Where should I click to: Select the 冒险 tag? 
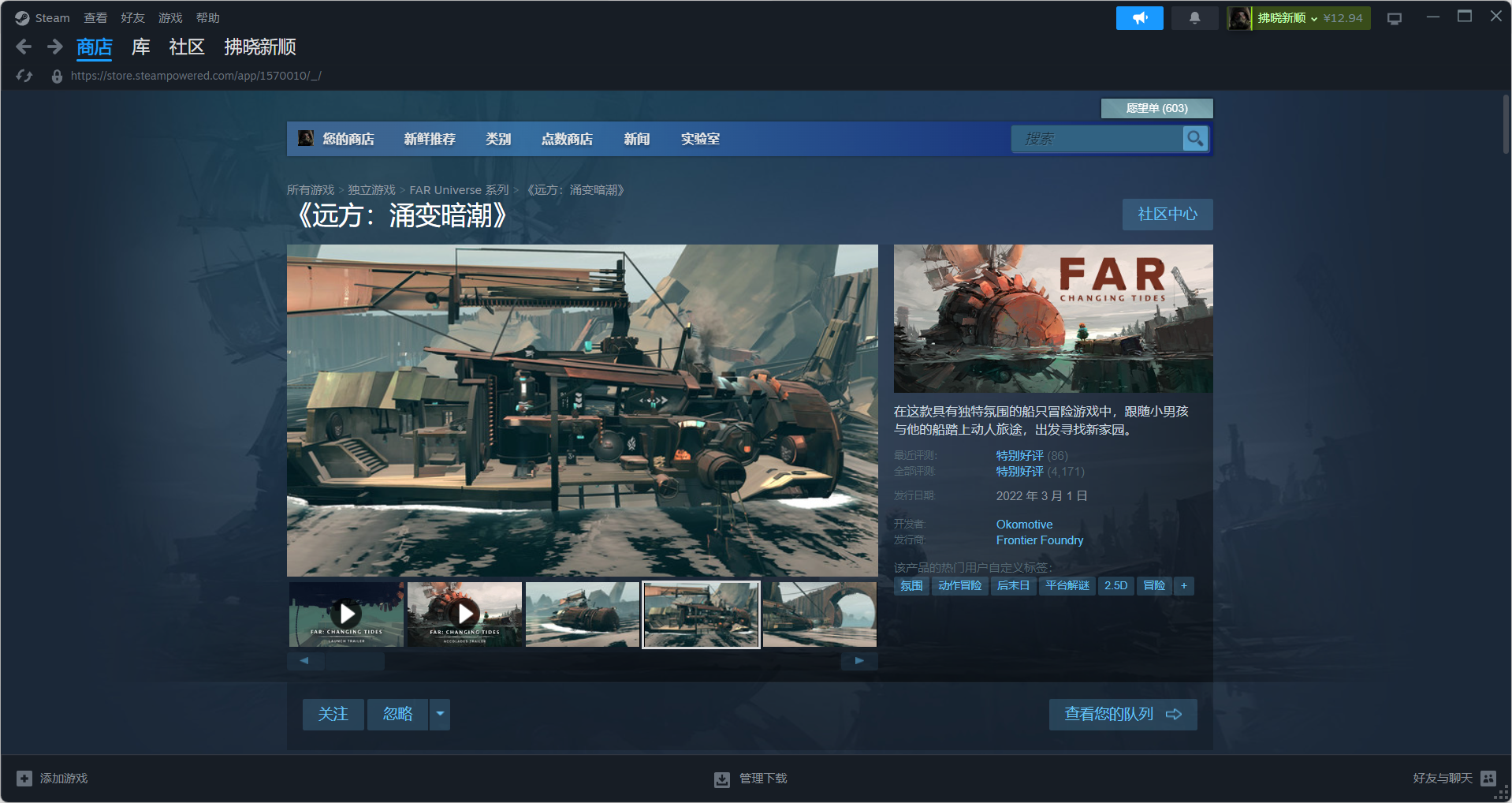click(x=1154, y=586)
